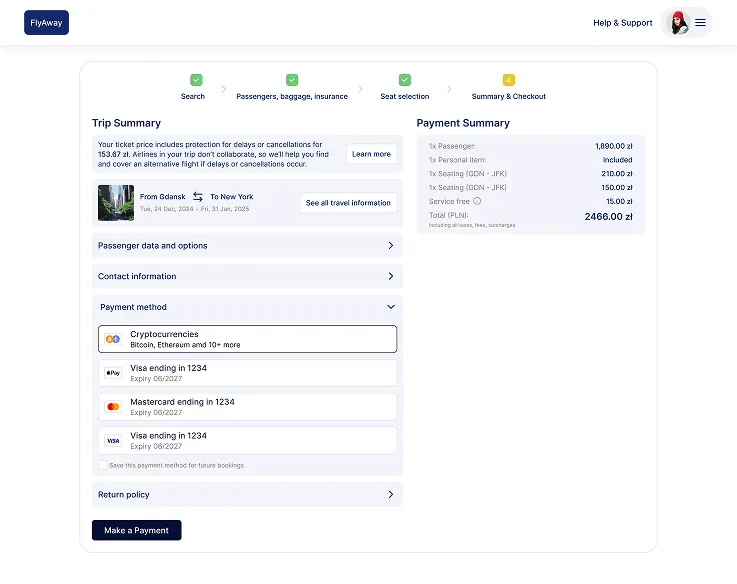This screenshot has width=737, height=584.
Task: Click the Seat selection step checkmark icon
Action: tap(405, 80)
